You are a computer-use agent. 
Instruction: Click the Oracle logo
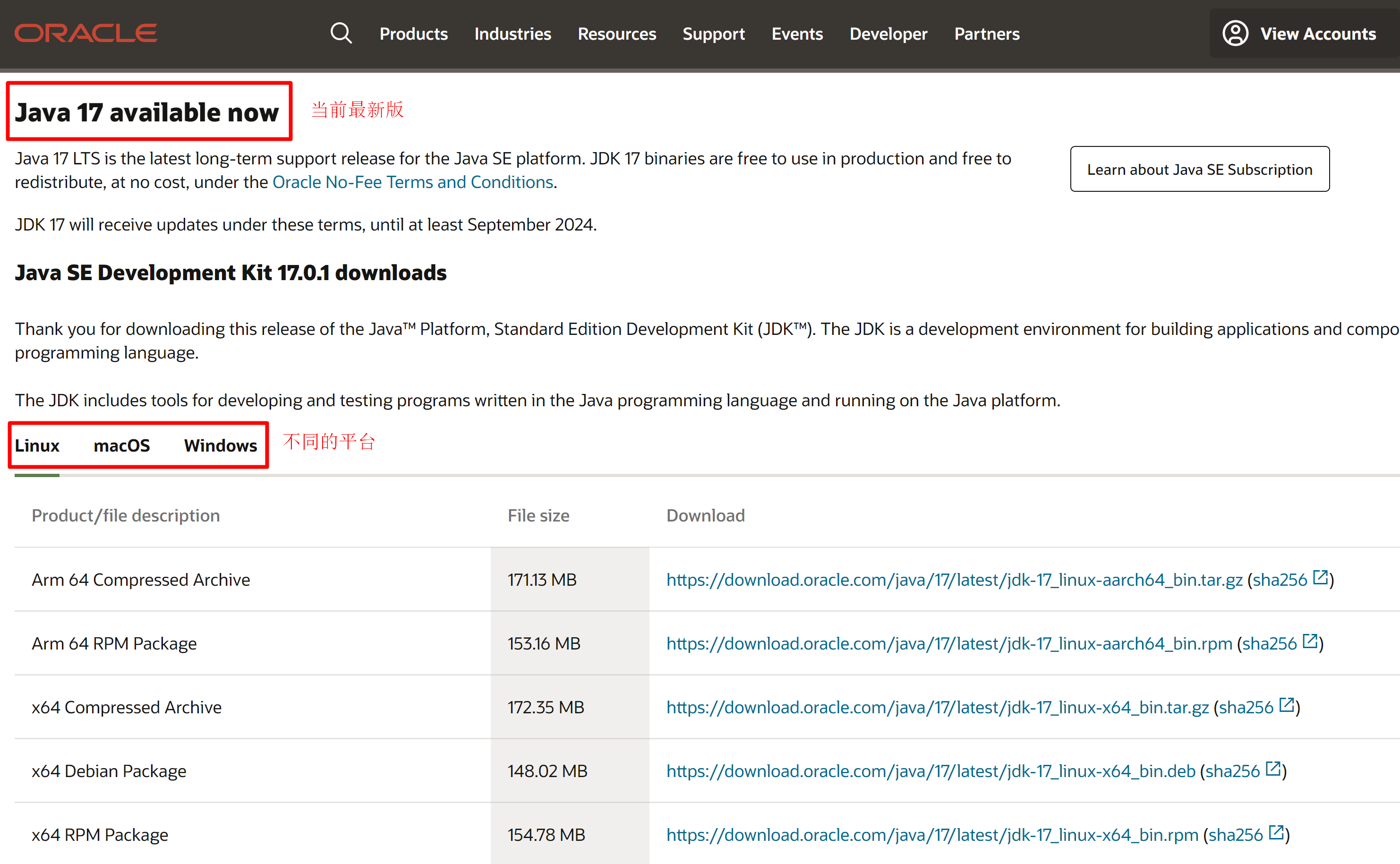(x=85, y=33)
